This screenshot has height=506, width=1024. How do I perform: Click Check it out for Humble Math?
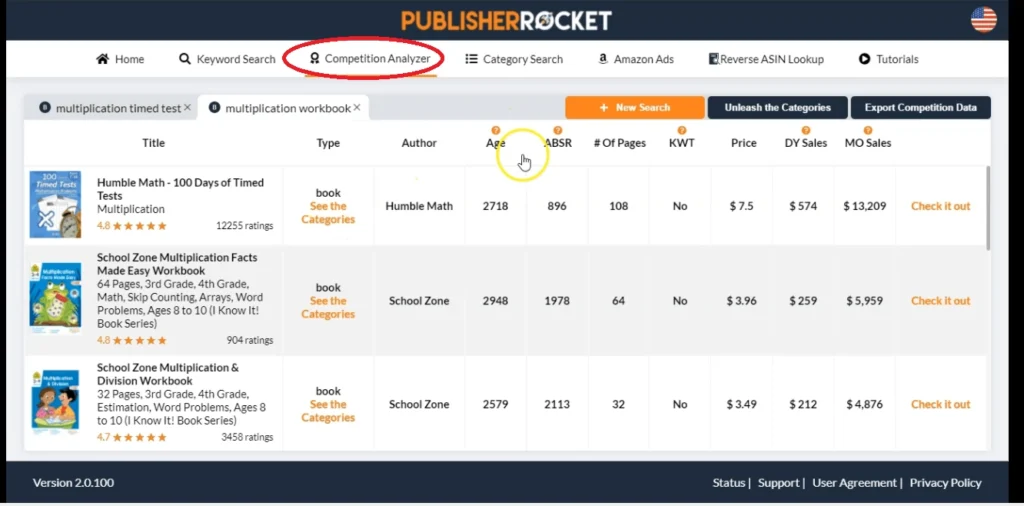(x=940, y=206)
